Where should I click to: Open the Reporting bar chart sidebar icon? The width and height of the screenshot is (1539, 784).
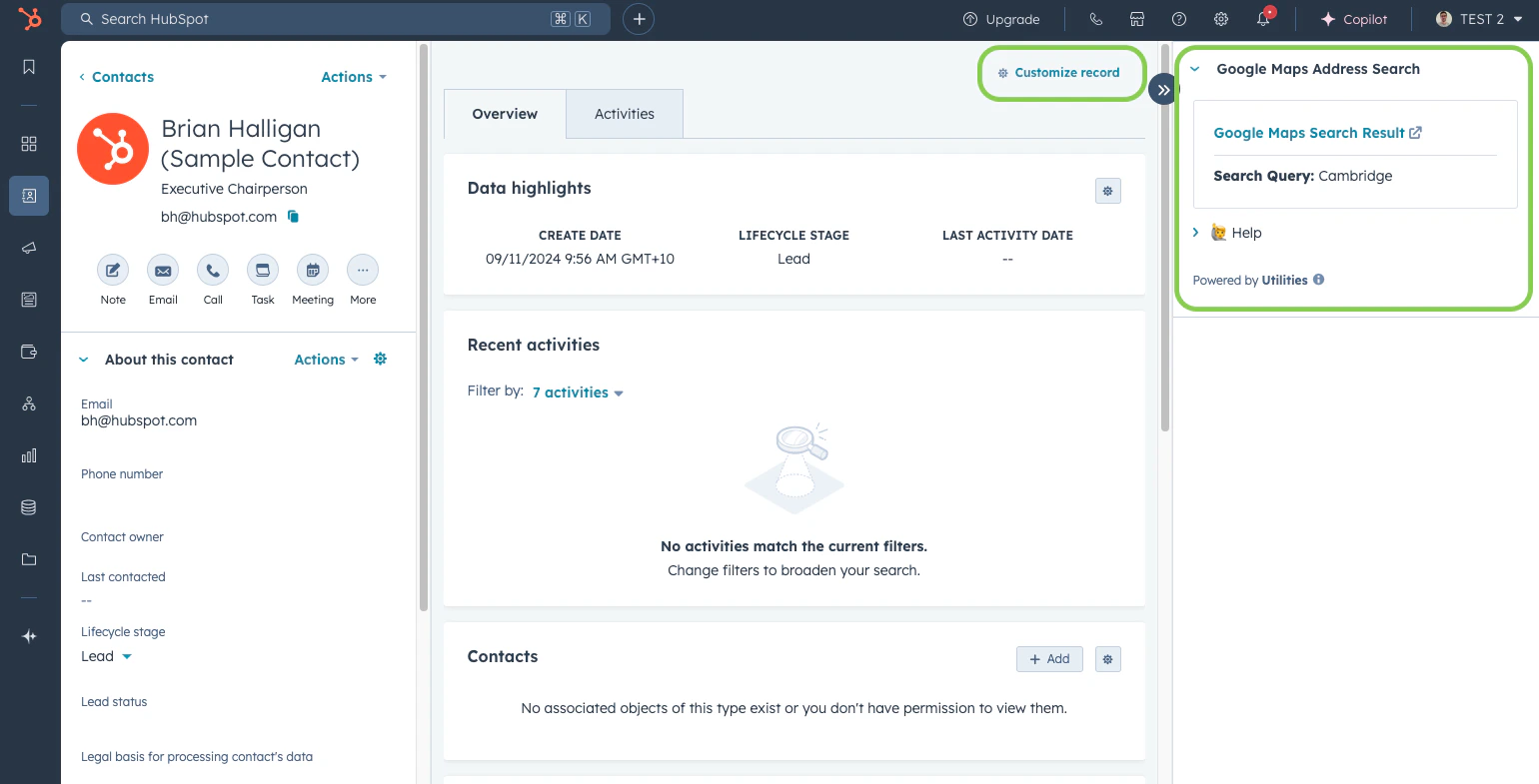29,455
